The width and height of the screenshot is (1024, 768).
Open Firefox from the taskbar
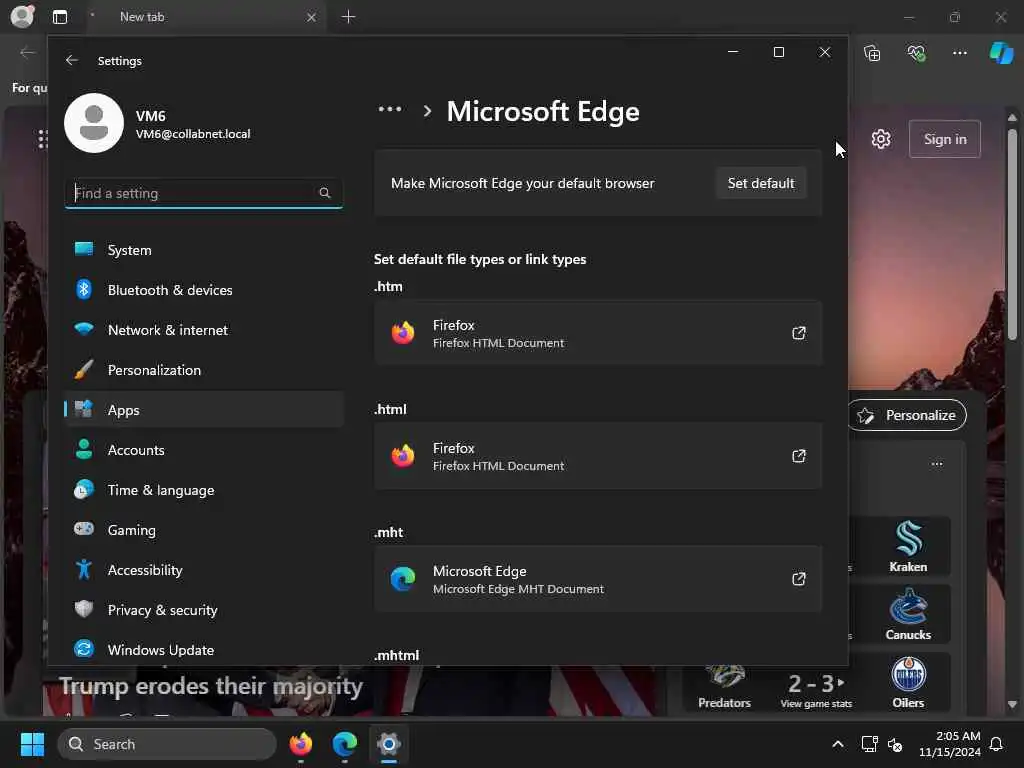[x=301, y=744]
